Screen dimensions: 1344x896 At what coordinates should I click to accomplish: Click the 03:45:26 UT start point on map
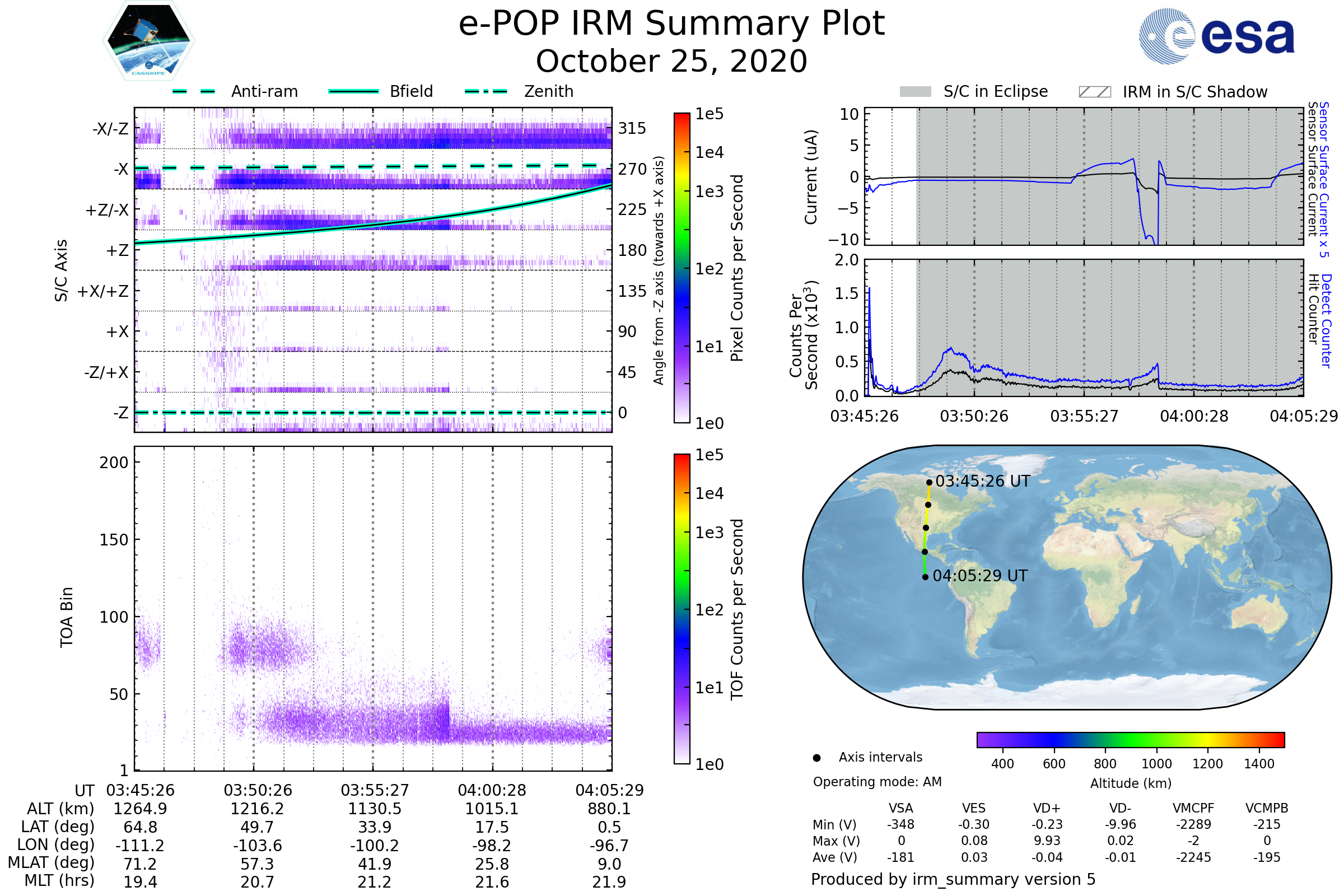point(929,482)
